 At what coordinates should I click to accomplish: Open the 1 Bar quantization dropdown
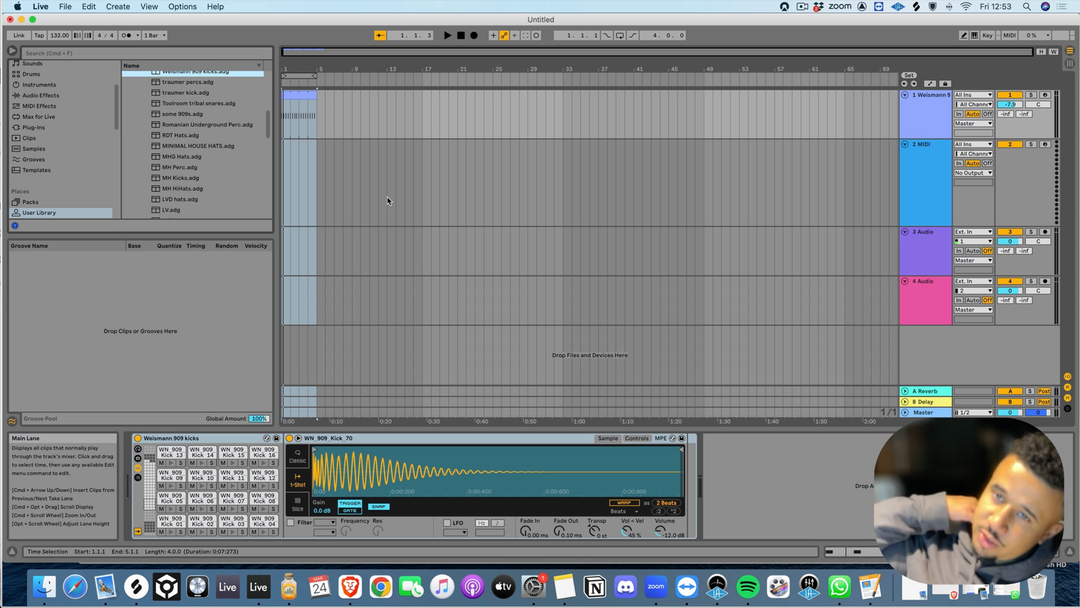(154, 35)
